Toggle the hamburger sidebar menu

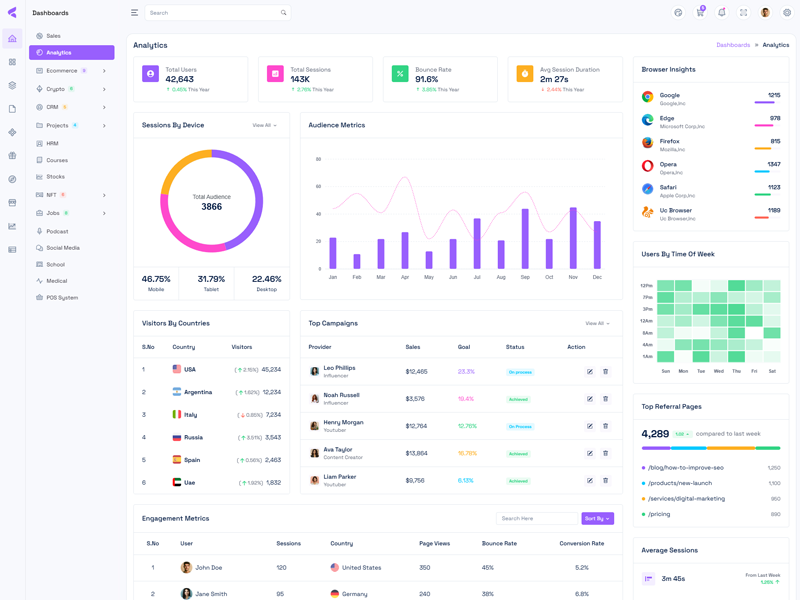point(134,13)
